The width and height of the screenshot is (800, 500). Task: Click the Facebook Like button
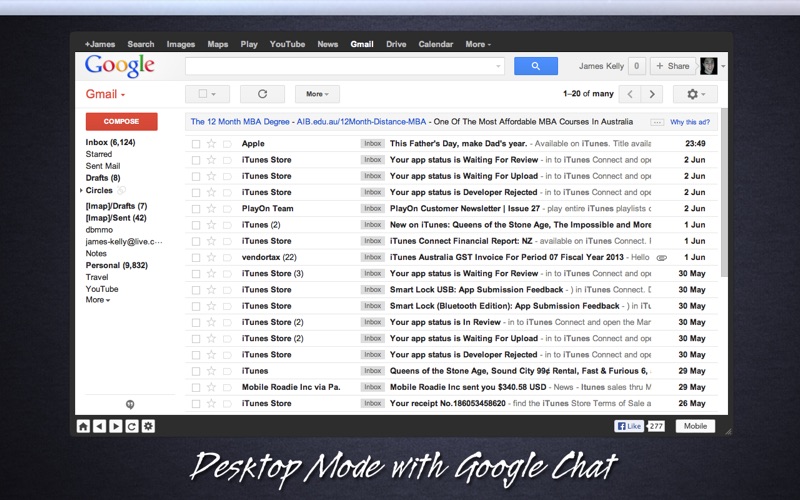pyautogui.click(x=629, y=426)
